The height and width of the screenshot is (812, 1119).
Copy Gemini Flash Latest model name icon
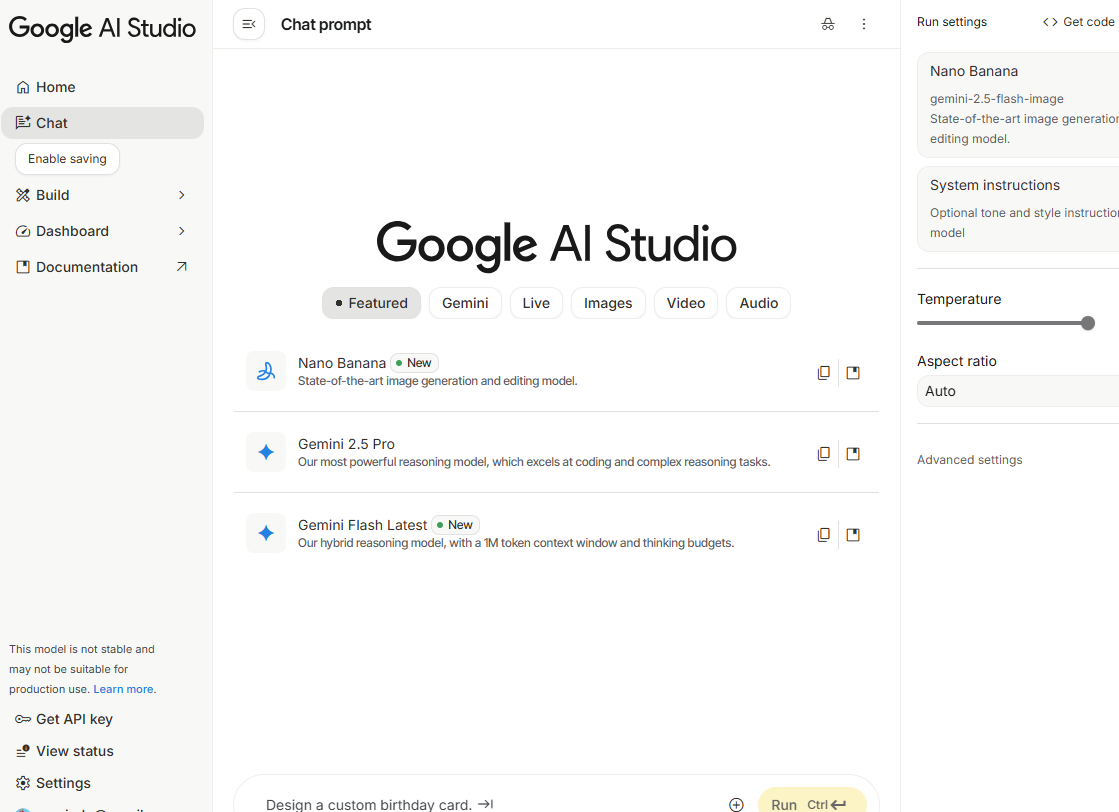click(x=824, y=534)
